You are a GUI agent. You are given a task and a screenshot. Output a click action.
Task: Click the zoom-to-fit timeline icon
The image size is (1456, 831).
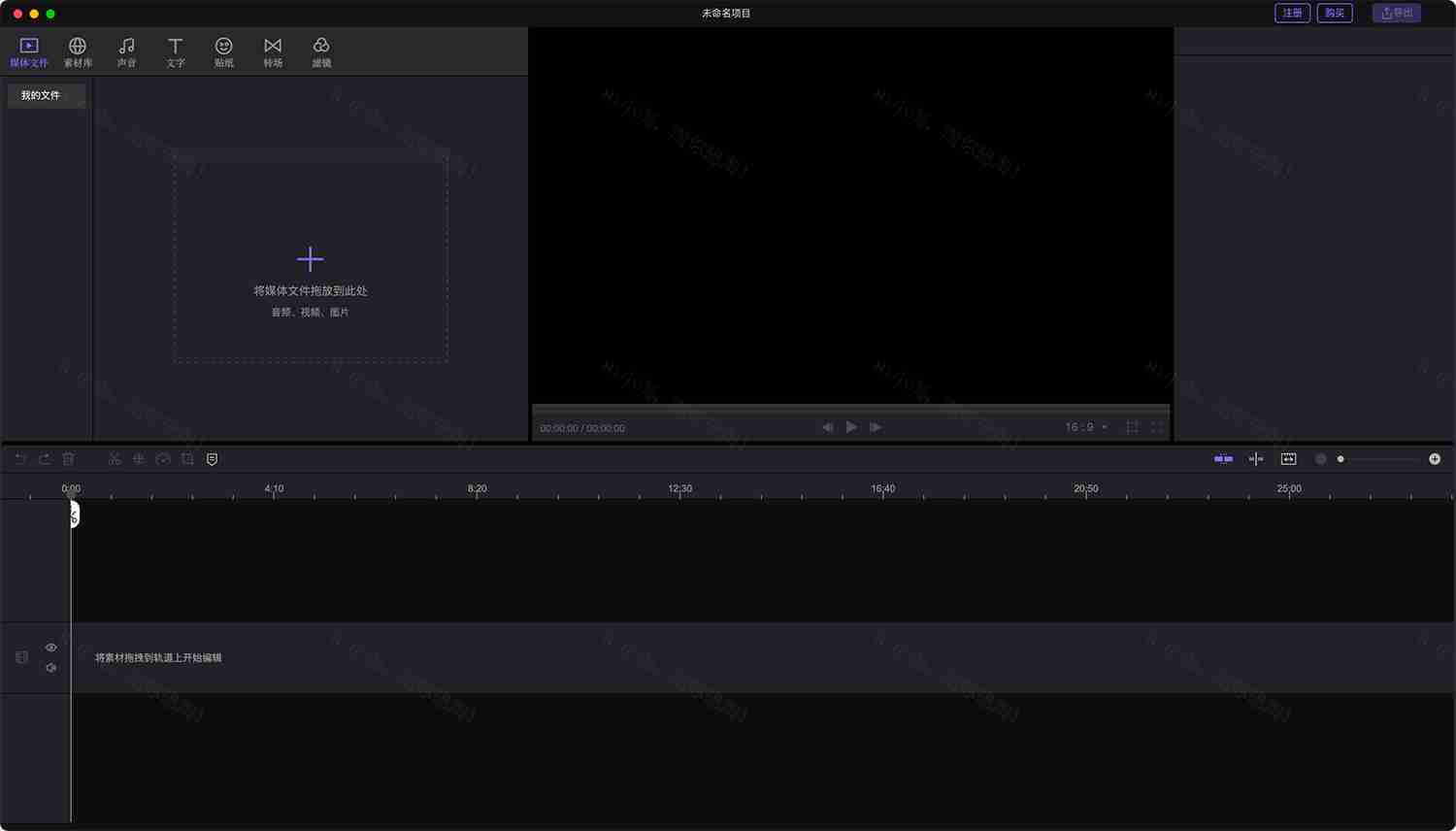(1288, 458)
